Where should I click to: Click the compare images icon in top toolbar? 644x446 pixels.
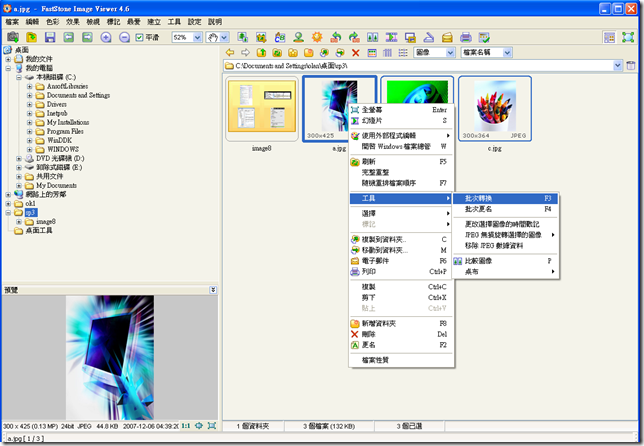[373, 37]
